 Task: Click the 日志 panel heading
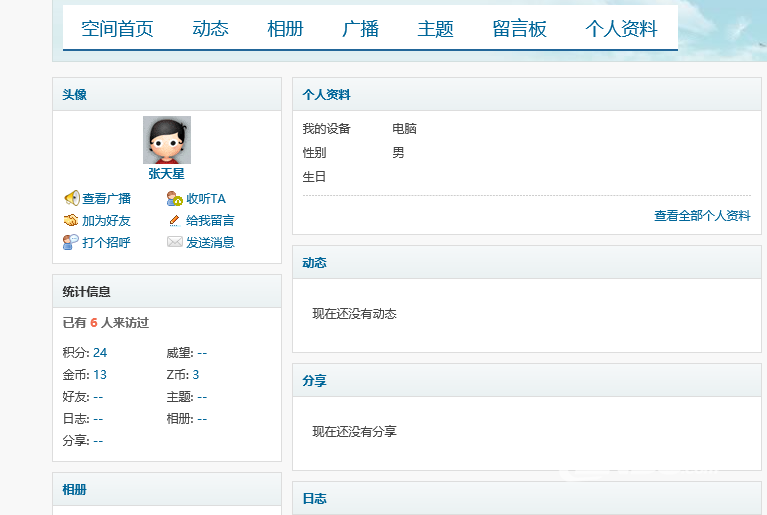click(x=314, y=498)
